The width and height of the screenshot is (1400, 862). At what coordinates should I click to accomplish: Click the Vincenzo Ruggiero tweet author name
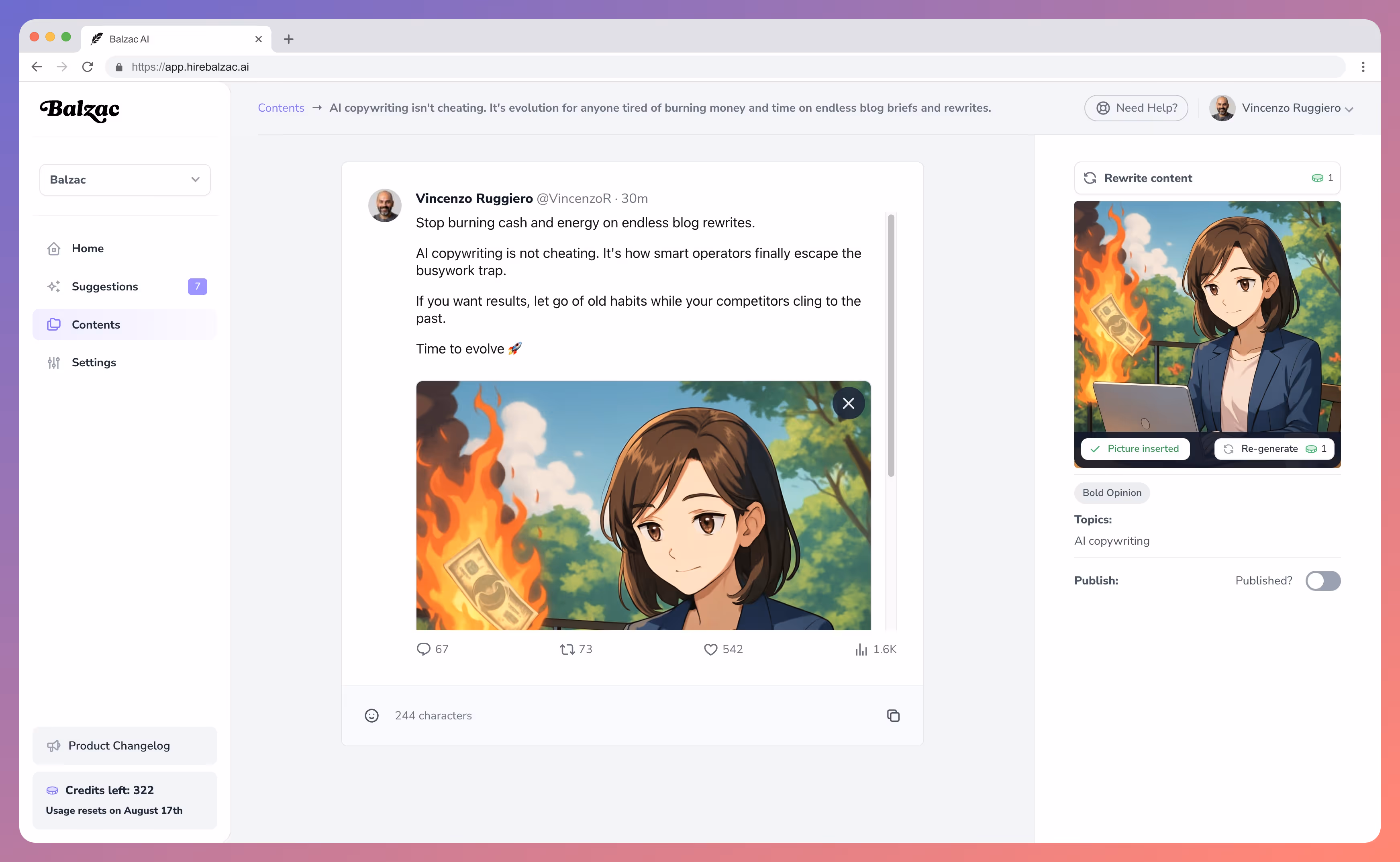(x=474, y=198)
